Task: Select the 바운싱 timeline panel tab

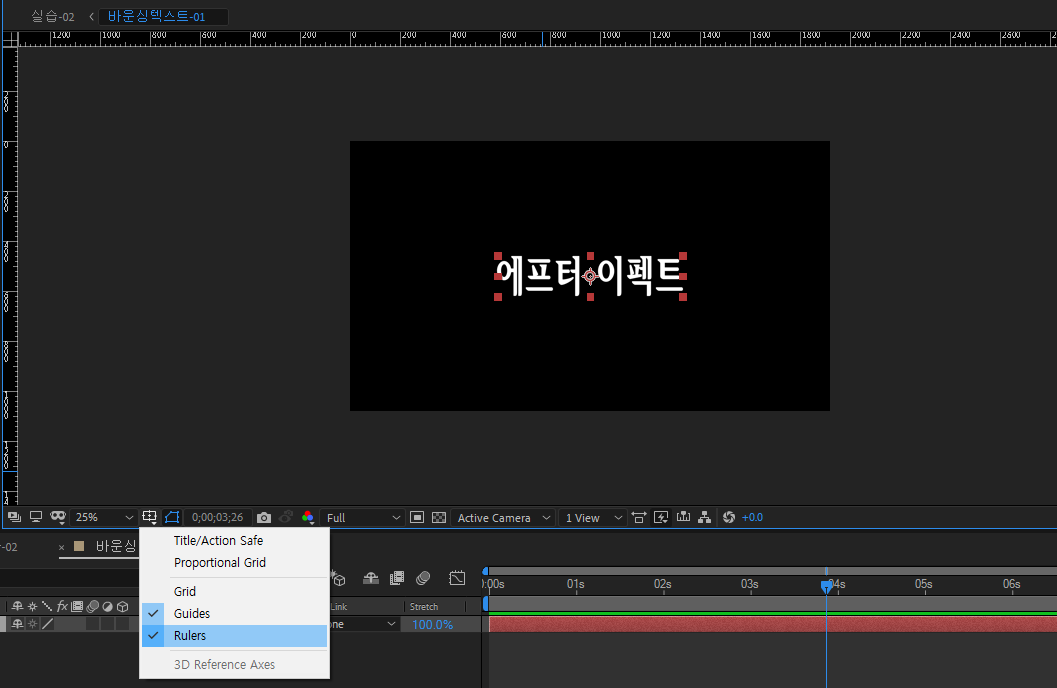Action: click(x=116, y=546)
